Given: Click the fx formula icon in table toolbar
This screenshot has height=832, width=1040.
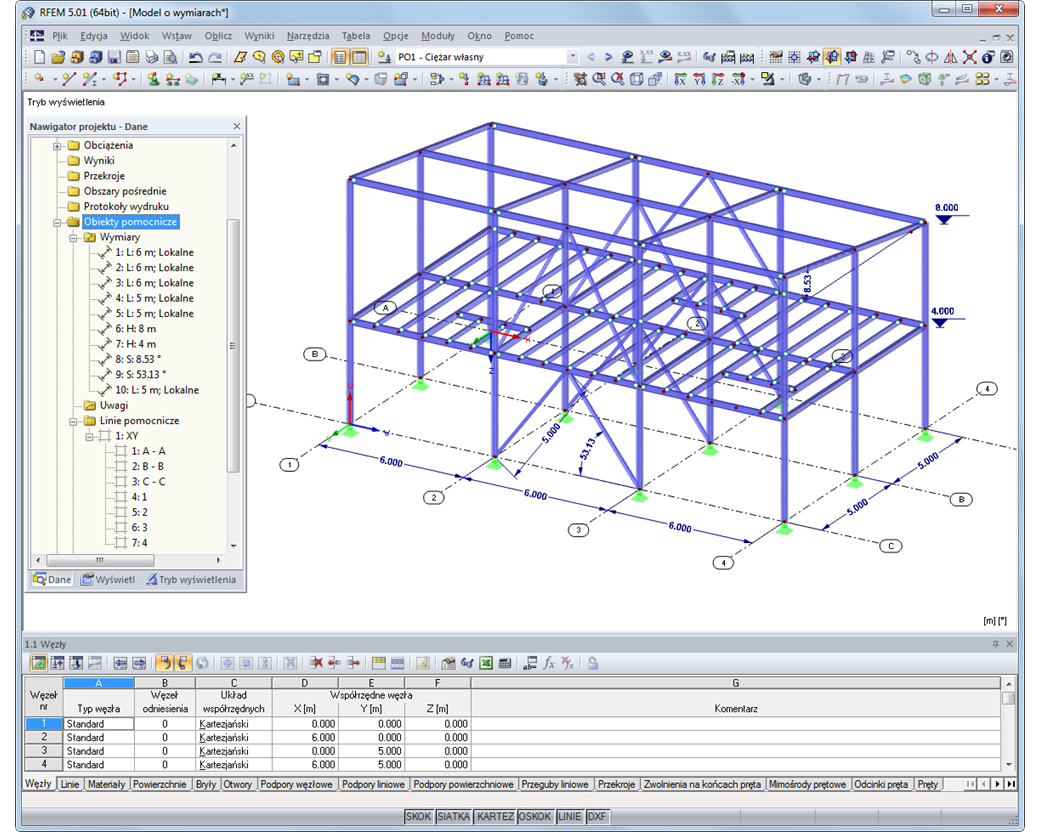Looking at the screenshot, I should [549, 663].
